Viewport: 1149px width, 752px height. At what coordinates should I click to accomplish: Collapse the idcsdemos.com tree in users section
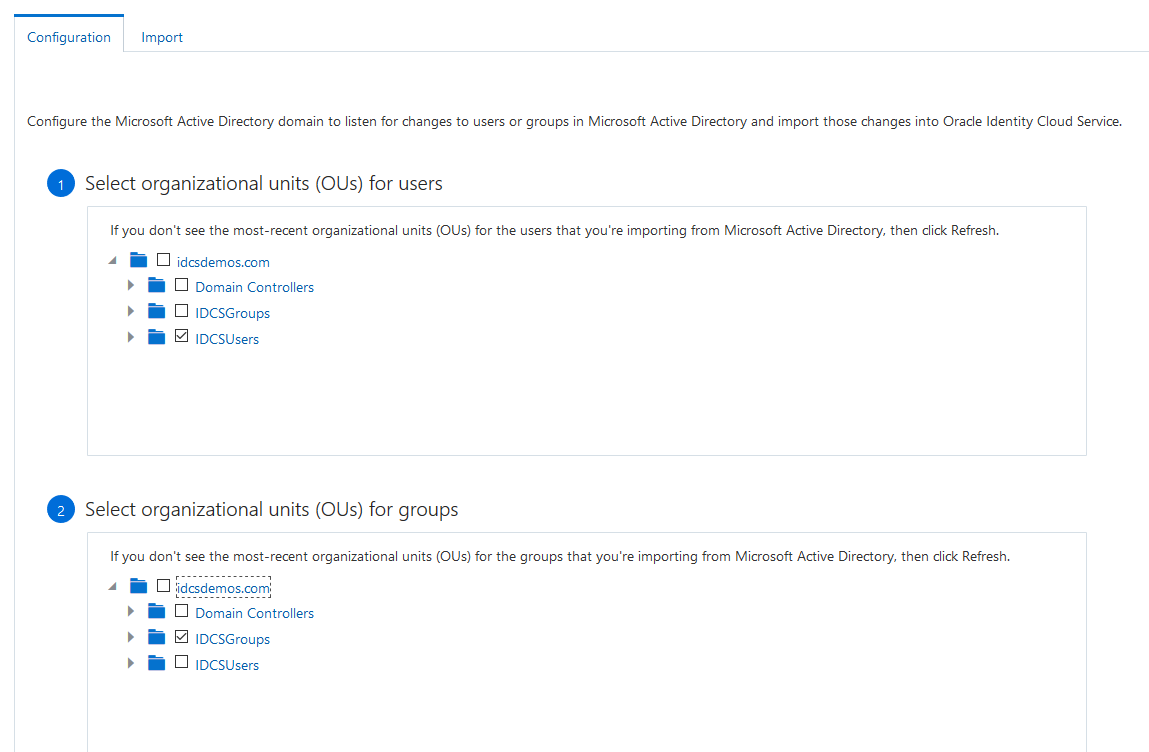112,261
